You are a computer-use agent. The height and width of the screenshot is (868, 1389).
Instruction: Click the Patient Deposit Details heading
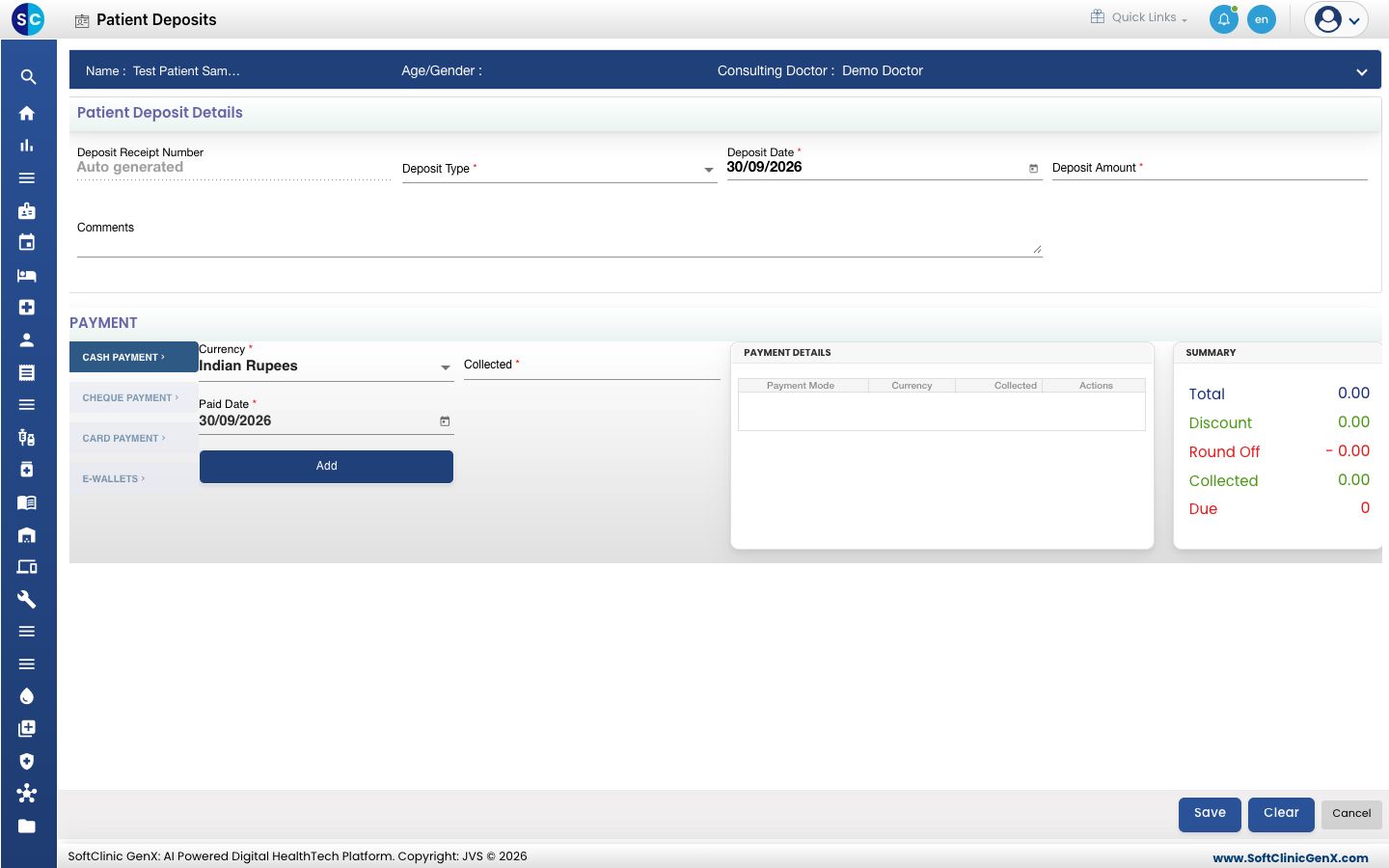pos(160,113)
